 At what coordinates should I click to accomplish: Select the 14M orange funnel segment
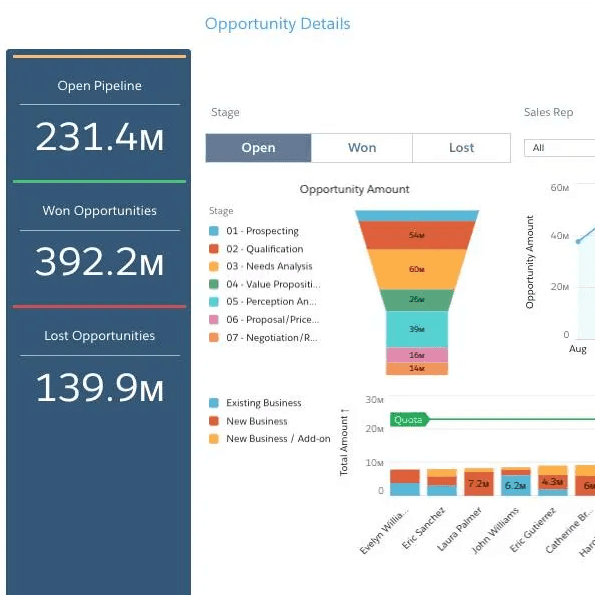pyautogui.click(x=417, y=368)
